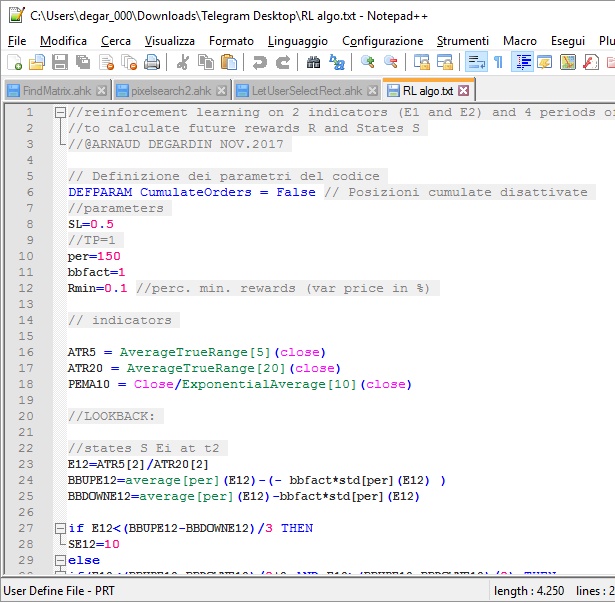
Task: Toggle Show all characters pilcrow button
Action: tap(498, 62)
